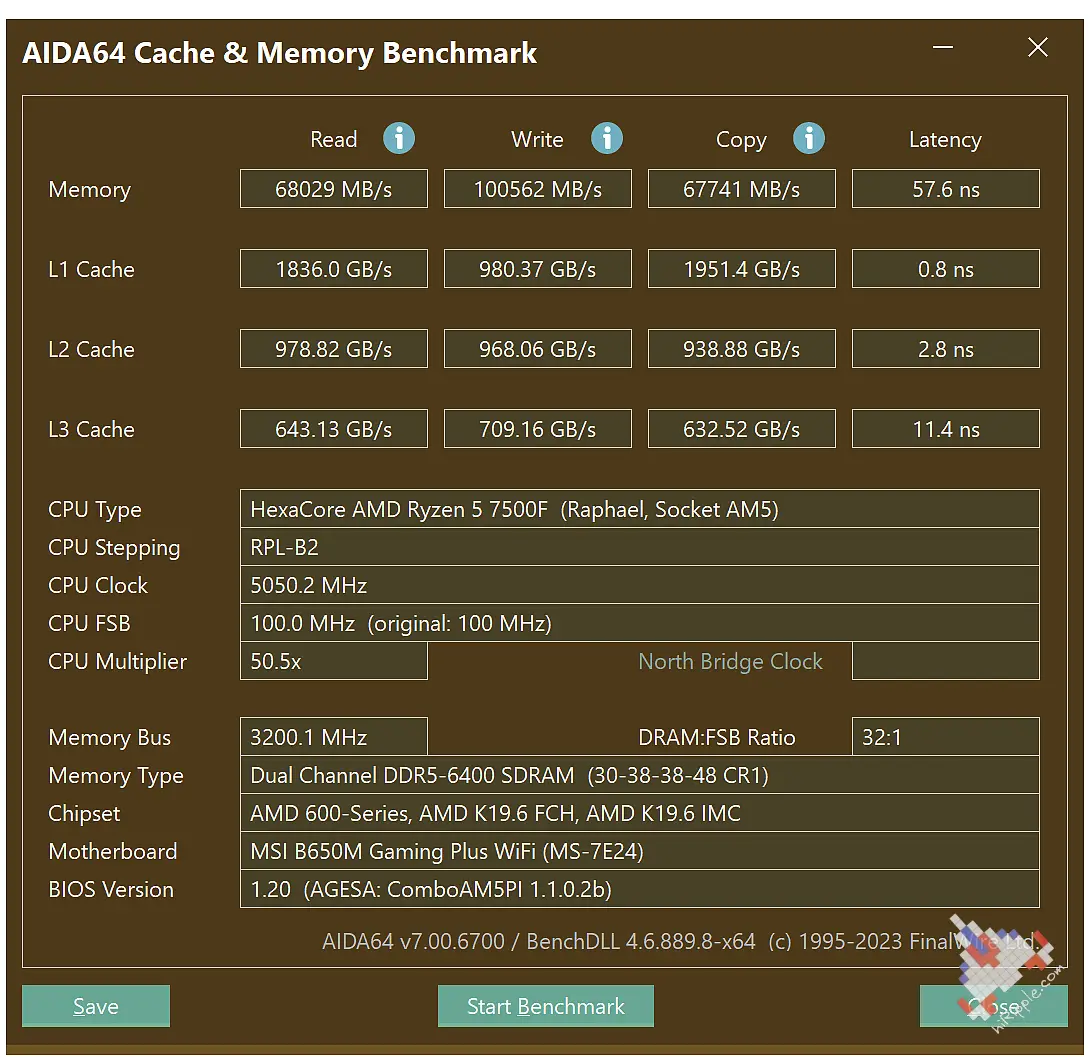Click the L2 Cache row label
The height and width of the screenshot is (1058, 1090).
click(x=91, y=349)
